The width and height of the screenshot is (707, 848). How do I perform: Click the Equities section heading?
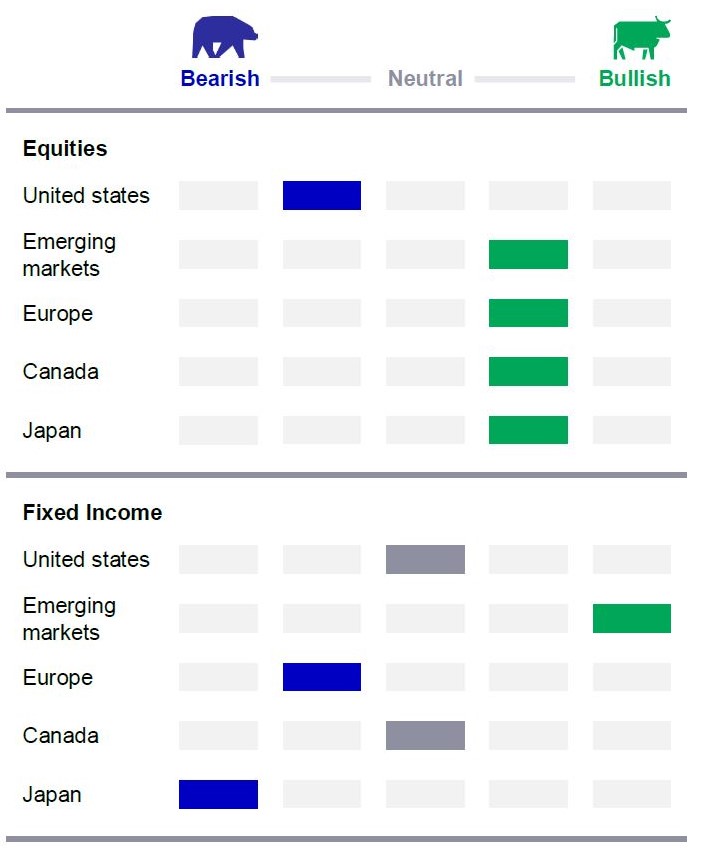[65, 148]
